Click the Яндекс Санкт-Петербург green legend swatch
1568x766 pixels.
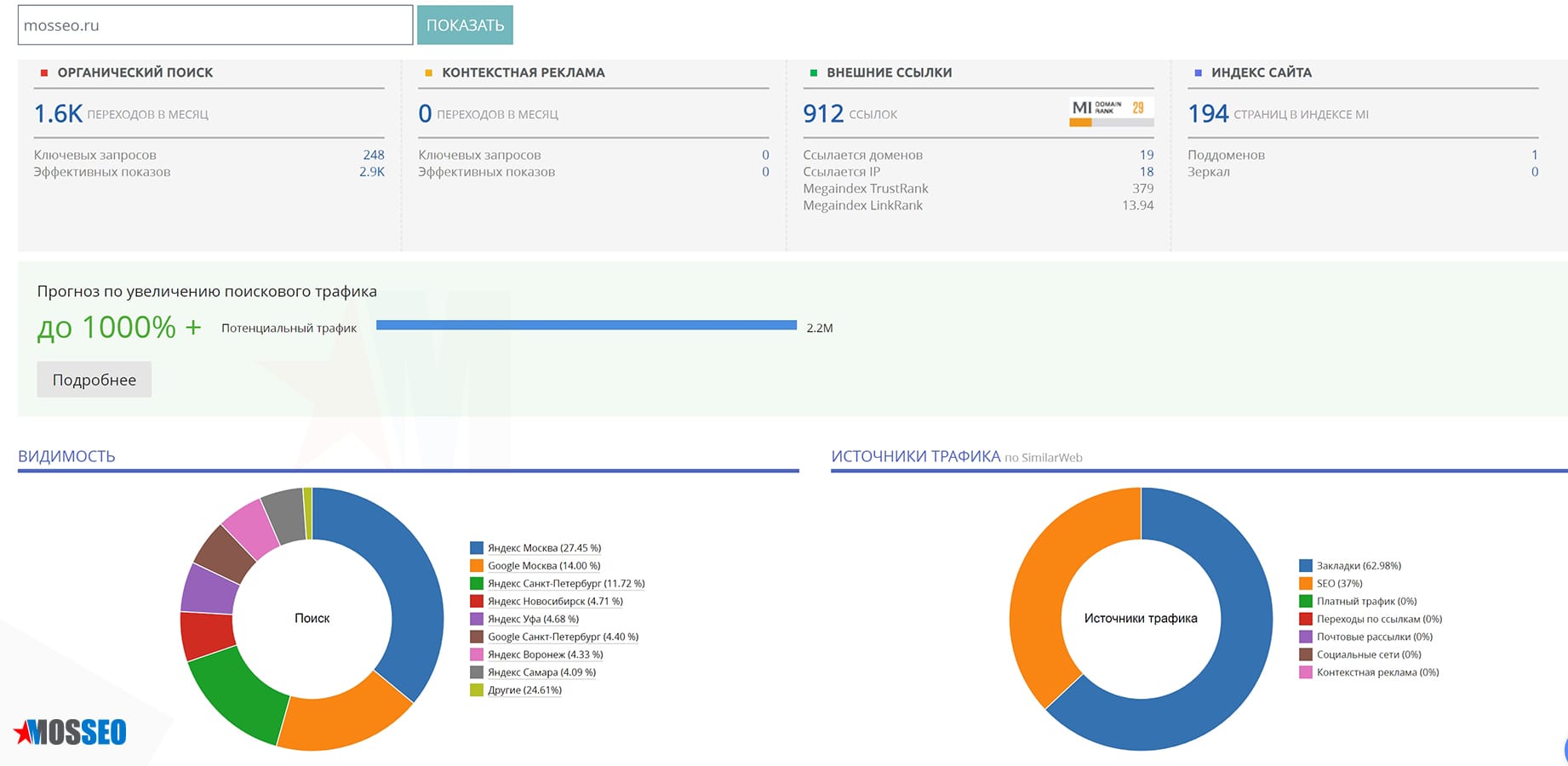click(x=477, y=584)
